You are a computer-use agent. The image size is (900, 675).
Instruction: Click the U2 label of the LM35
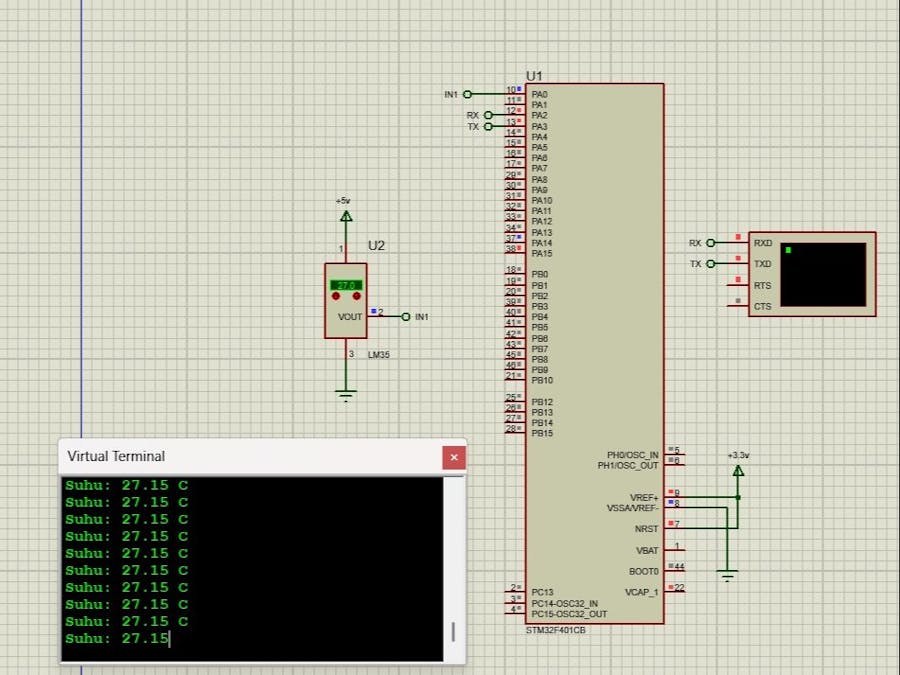coord(376,246)
